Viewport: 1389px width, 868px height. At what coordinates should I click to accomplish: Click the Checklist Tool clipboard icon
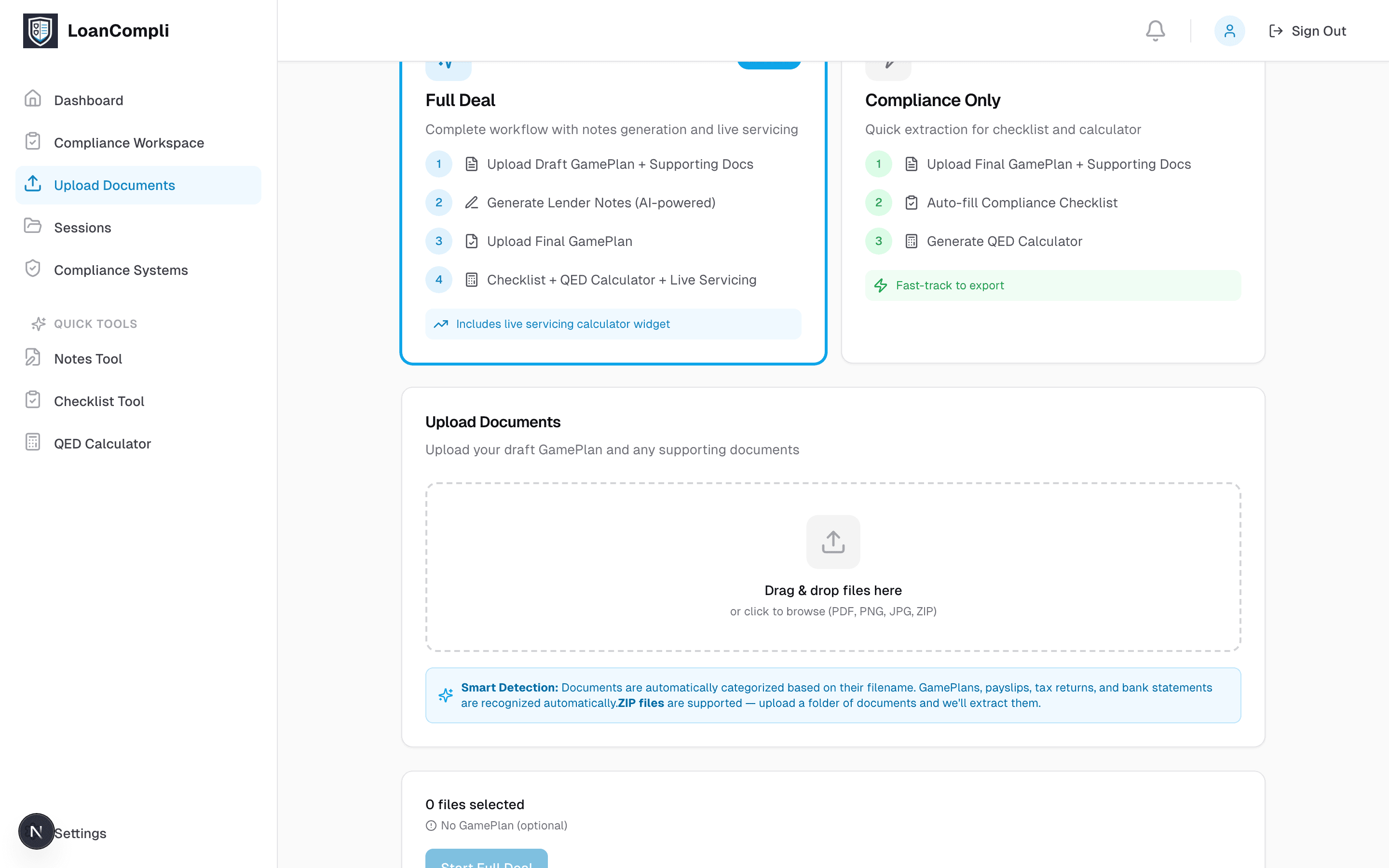pyautogui.click(x=33, y=400)
